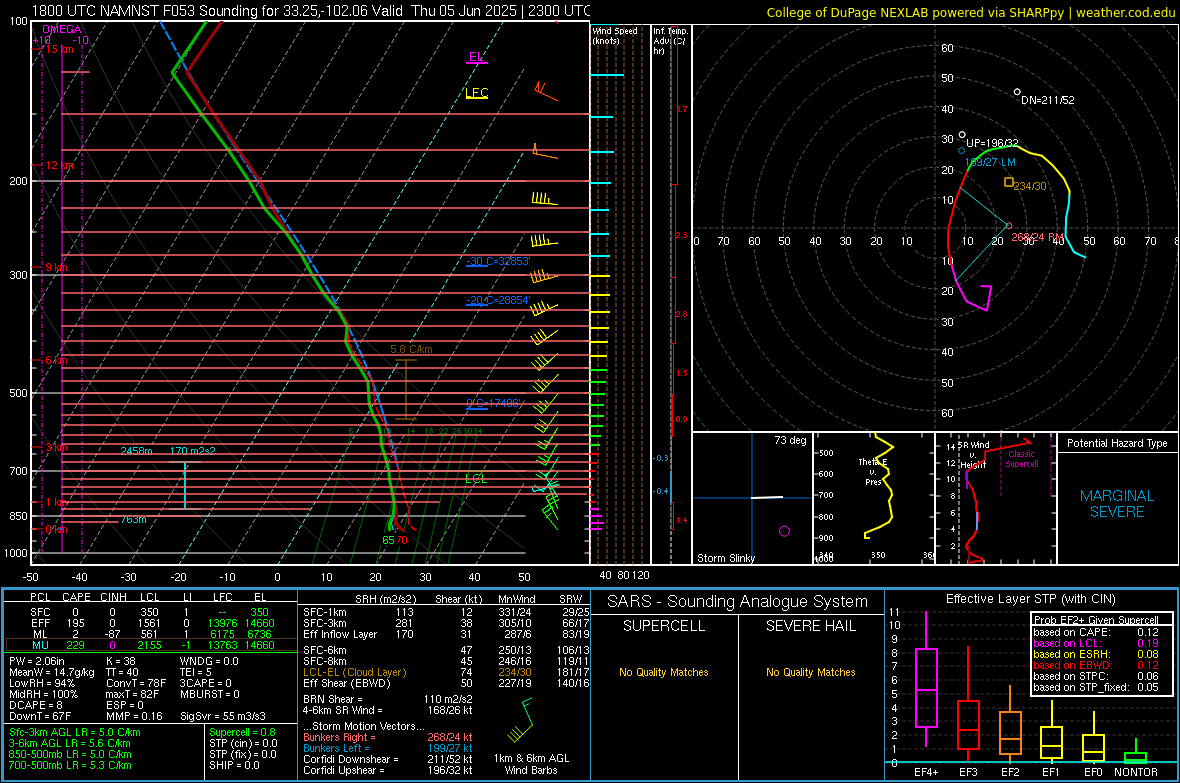The height and width of the screenshot is (783, 1180).
Task: Click the '-20 C=28854'' height label
Action: [x=498, y=300]
